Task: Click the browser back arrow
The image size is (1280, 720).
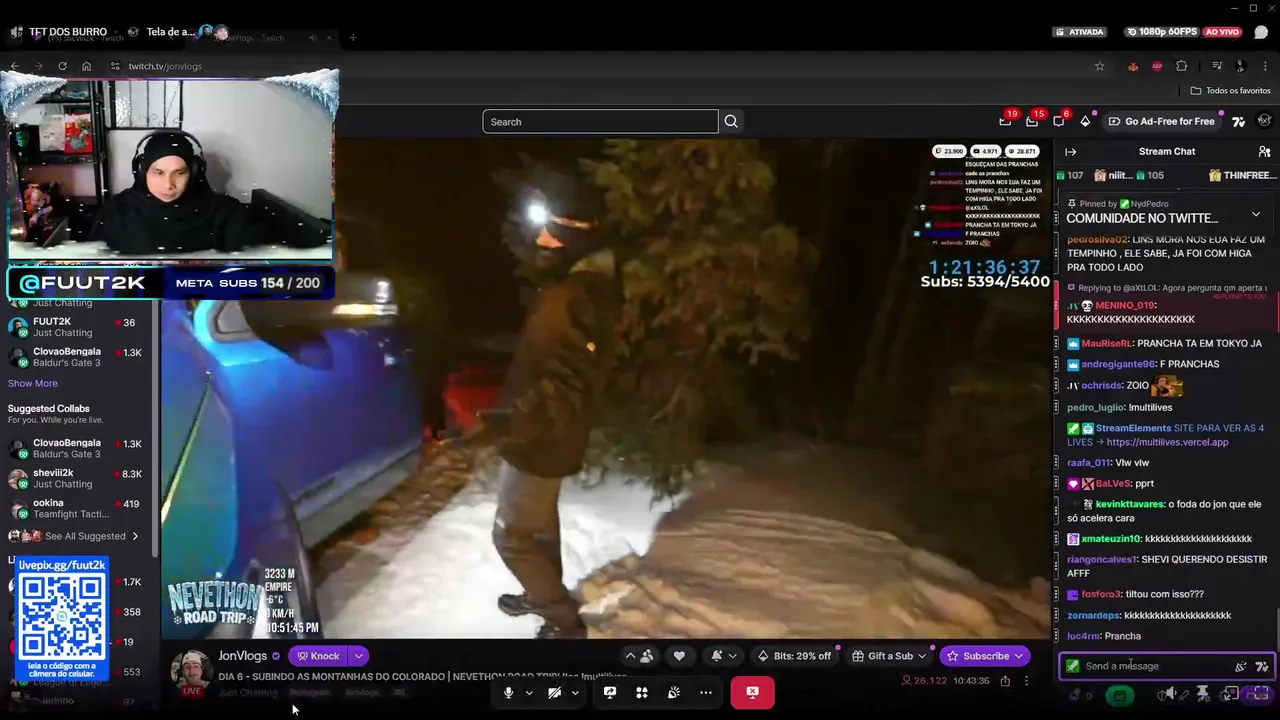Action: coord(14,66)
